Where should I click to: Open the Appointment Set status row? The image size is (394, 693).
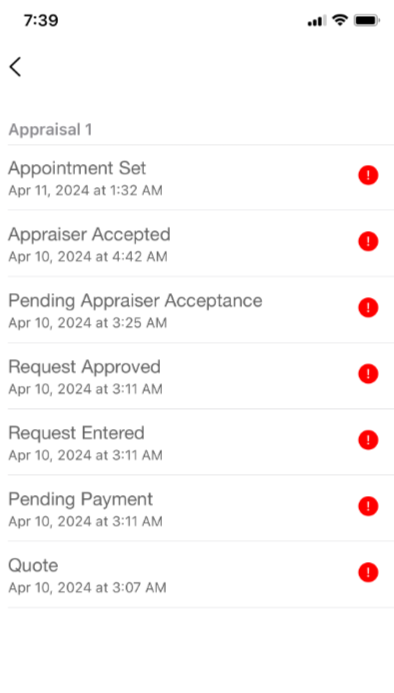(x=201, y=178)
